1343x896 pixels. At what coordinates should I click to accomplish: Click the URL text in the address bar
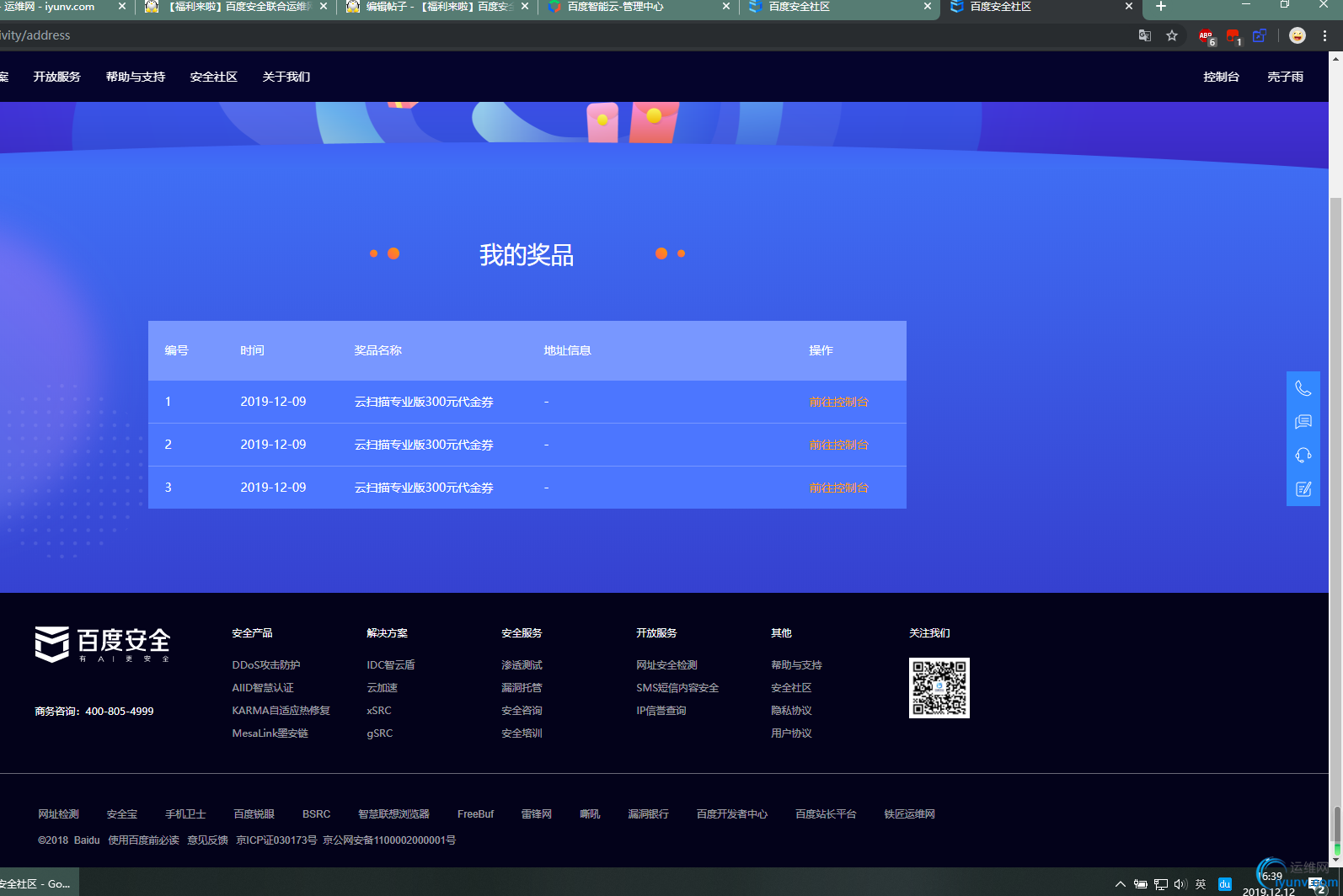coord(35,35)
